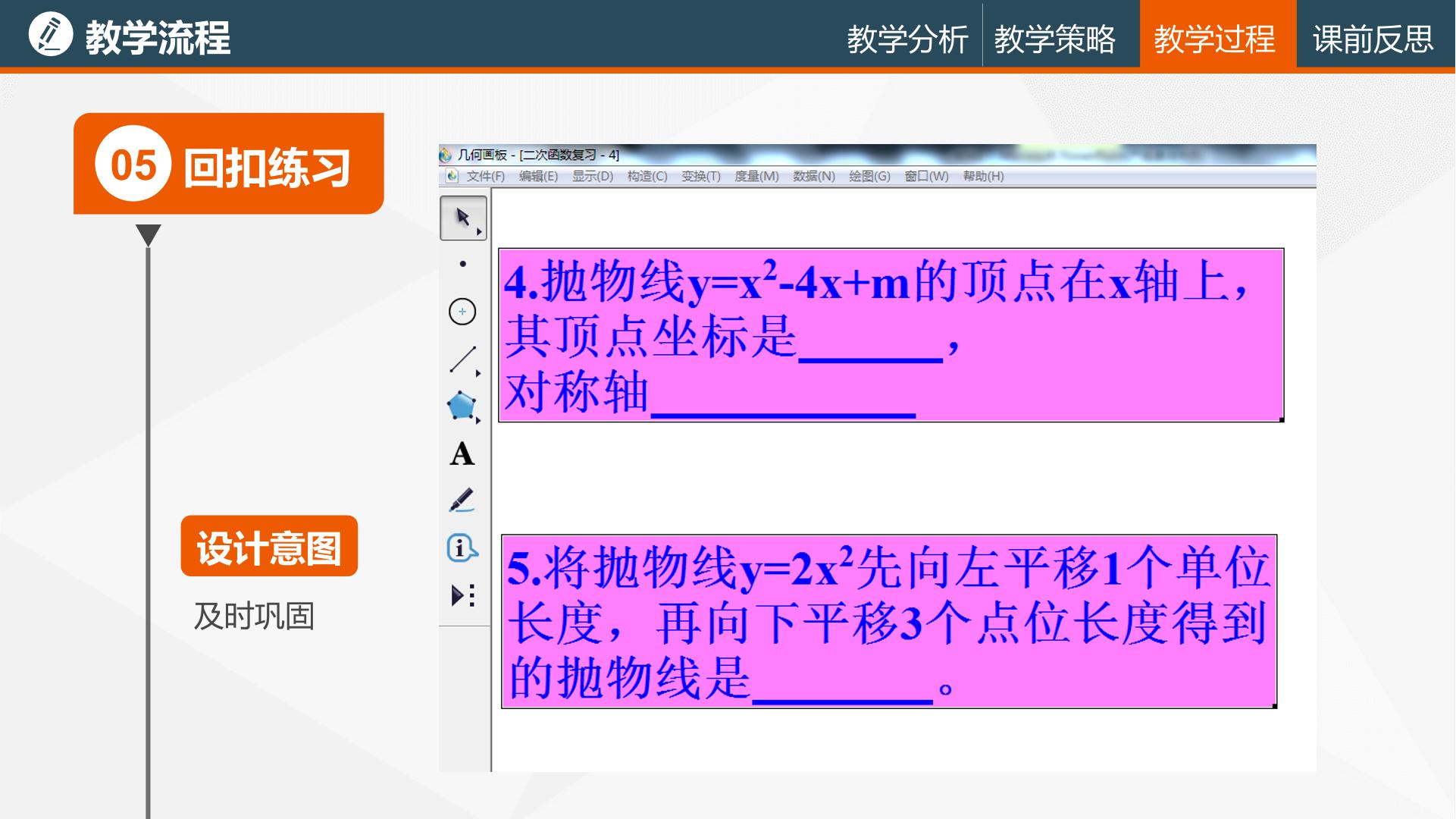Select the Compass circle tool

pos(462,312)
